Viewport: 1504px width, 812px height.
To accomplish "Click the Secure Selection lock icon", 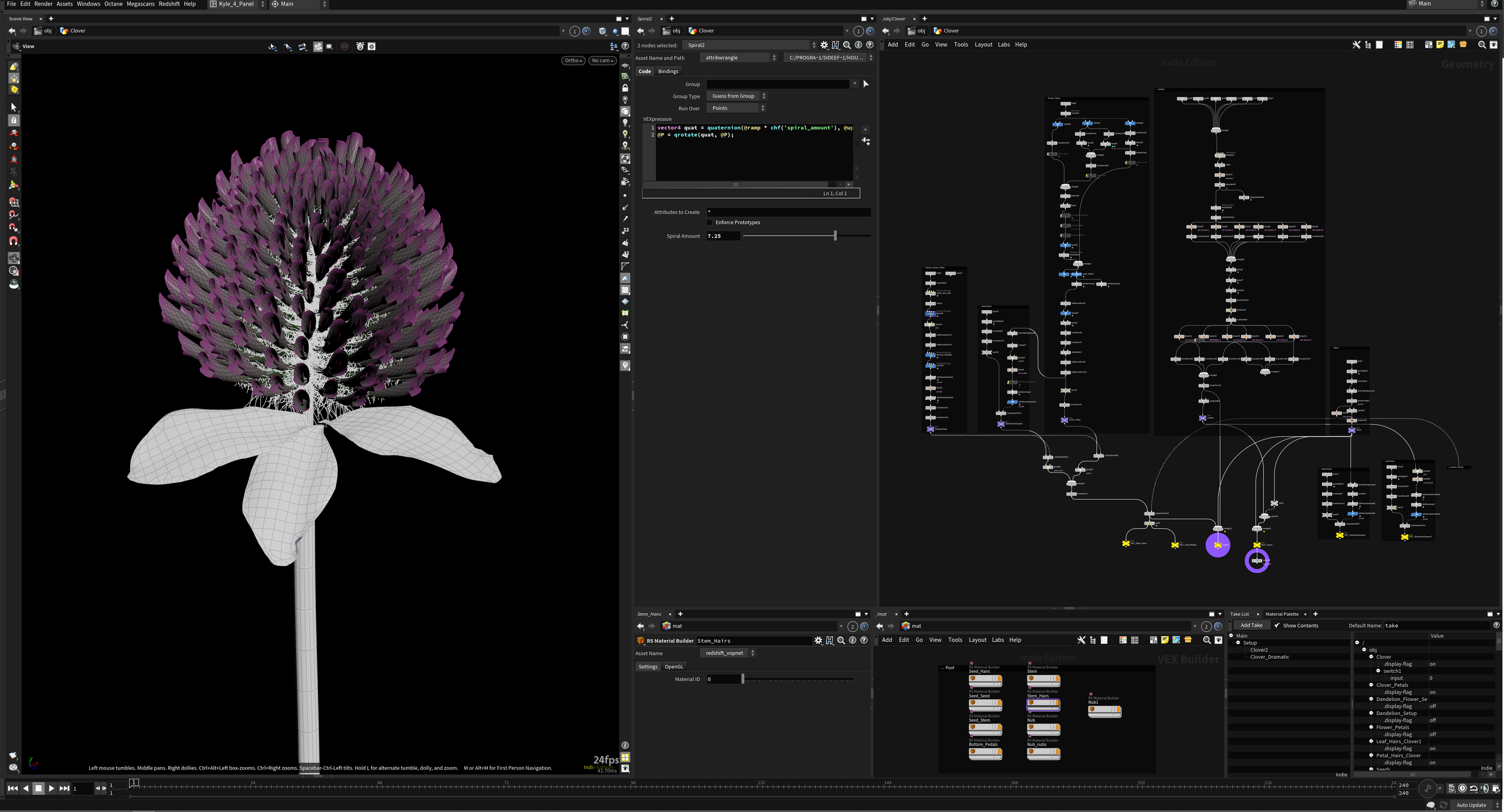I will [x=14, y=120].
